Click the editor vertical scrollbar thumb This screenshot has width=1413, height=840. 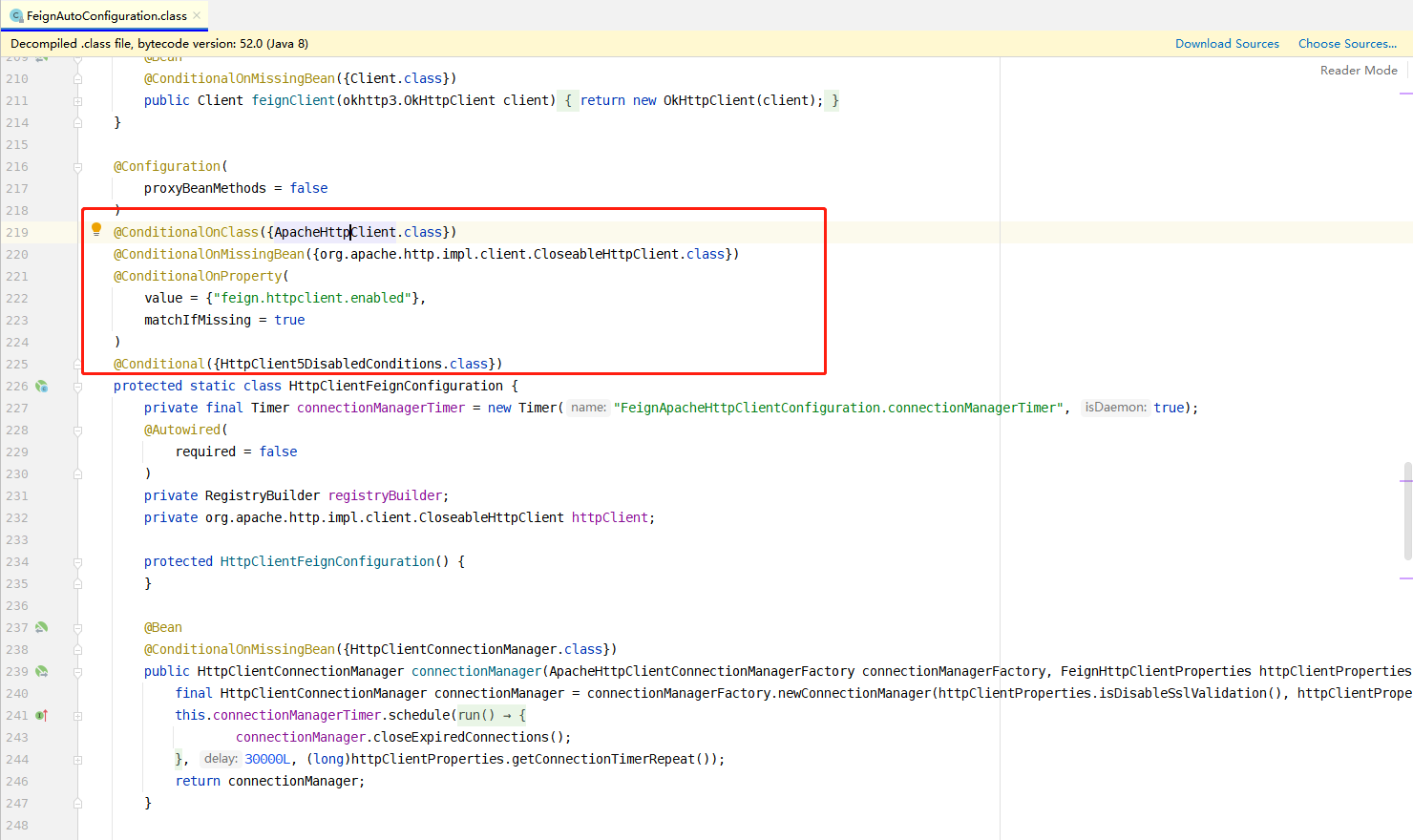pos(1407,511)
